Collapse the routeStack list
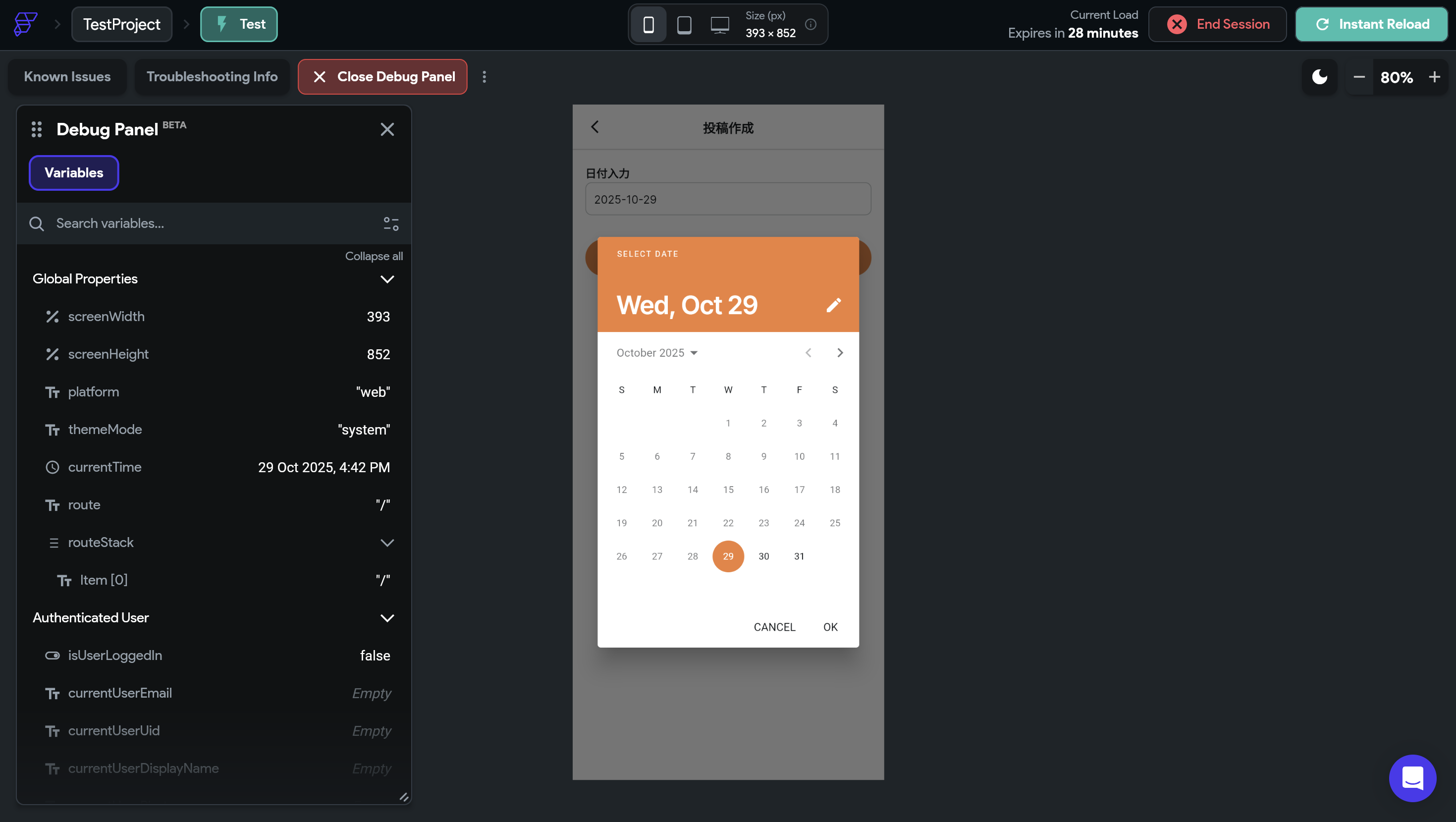Image resolution: width=1456 pixels, height=822 pixels. coord(387,543)
